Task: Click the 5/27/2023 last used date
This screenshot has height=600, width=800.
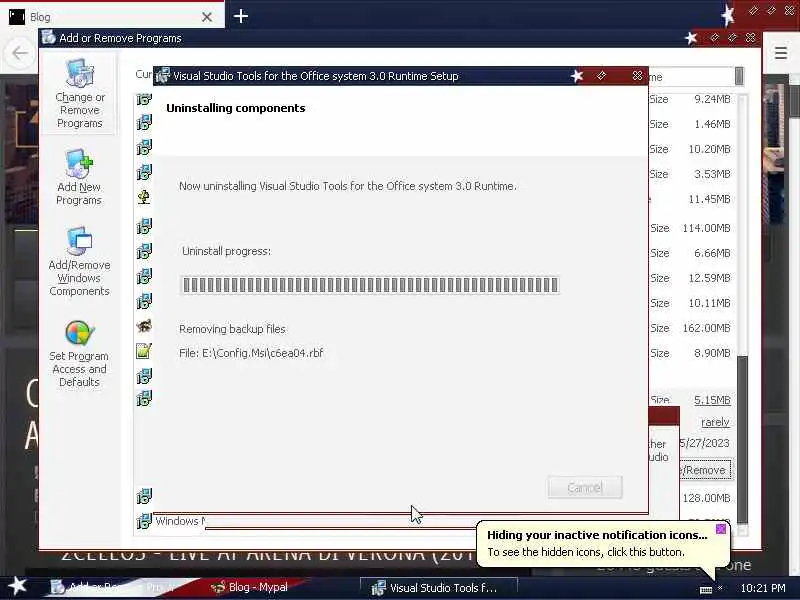Action: point(705,443)
